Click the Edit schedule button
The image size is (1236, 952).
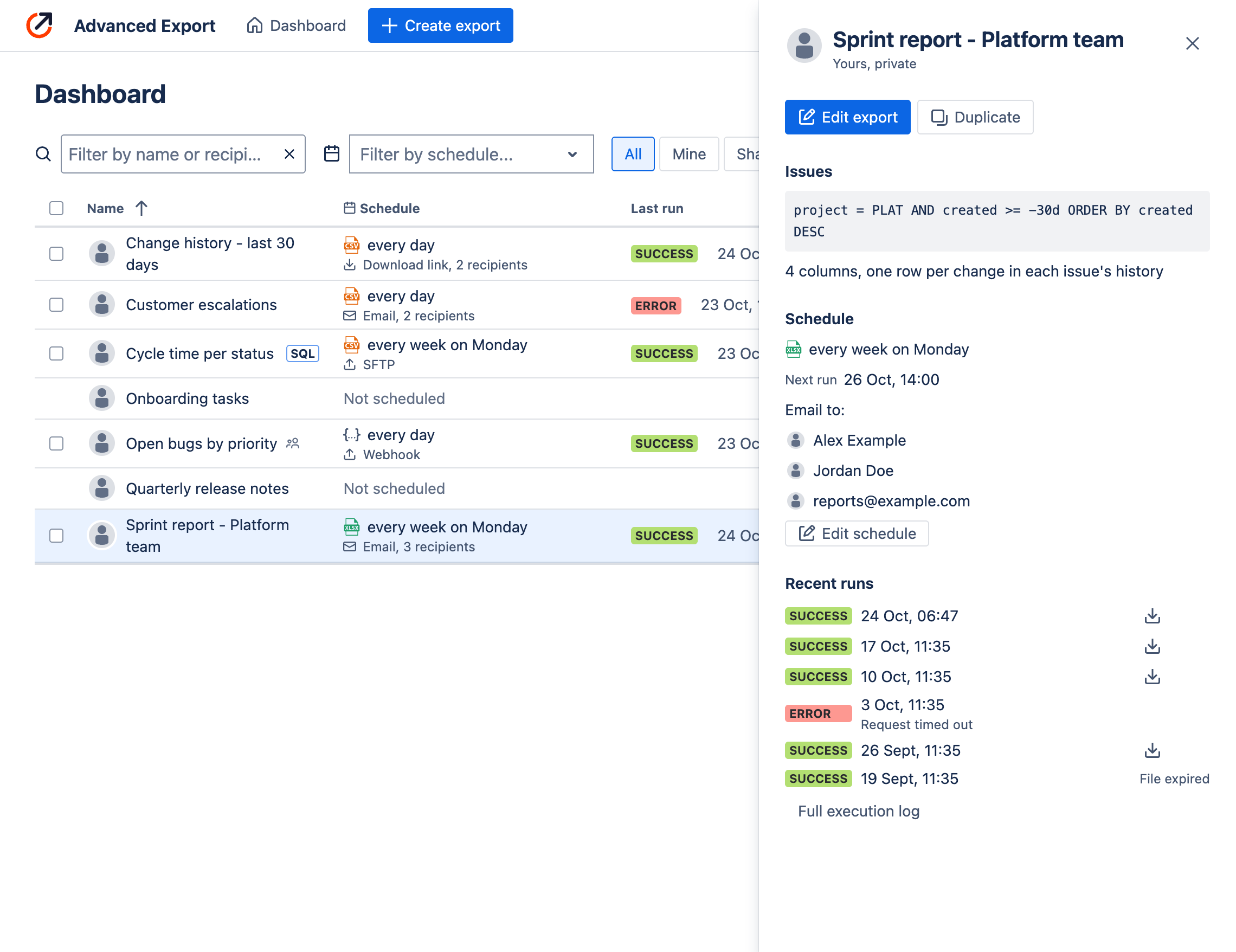pos(857,533)
